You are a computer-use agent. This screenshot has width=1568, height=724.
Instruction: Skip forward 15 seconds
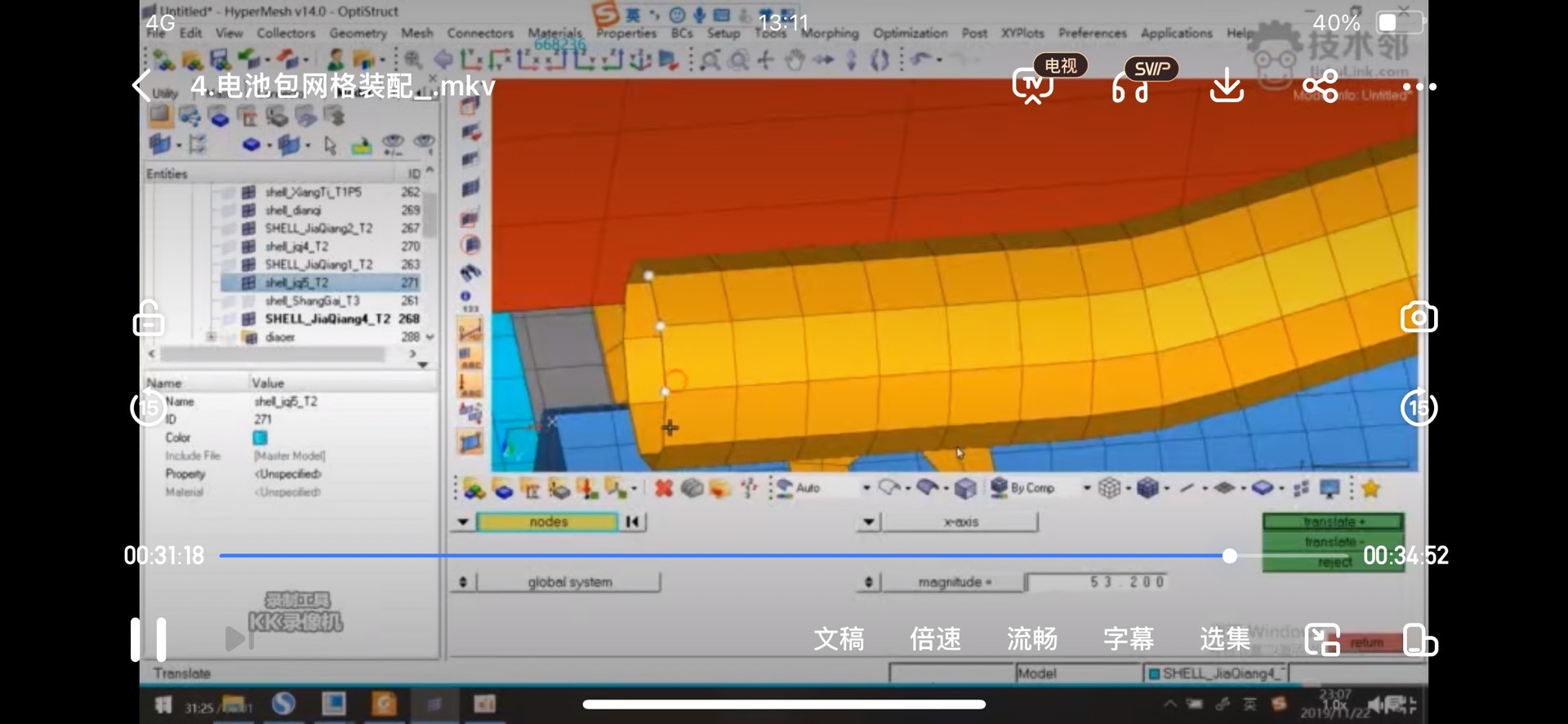tap(1419, 408)
